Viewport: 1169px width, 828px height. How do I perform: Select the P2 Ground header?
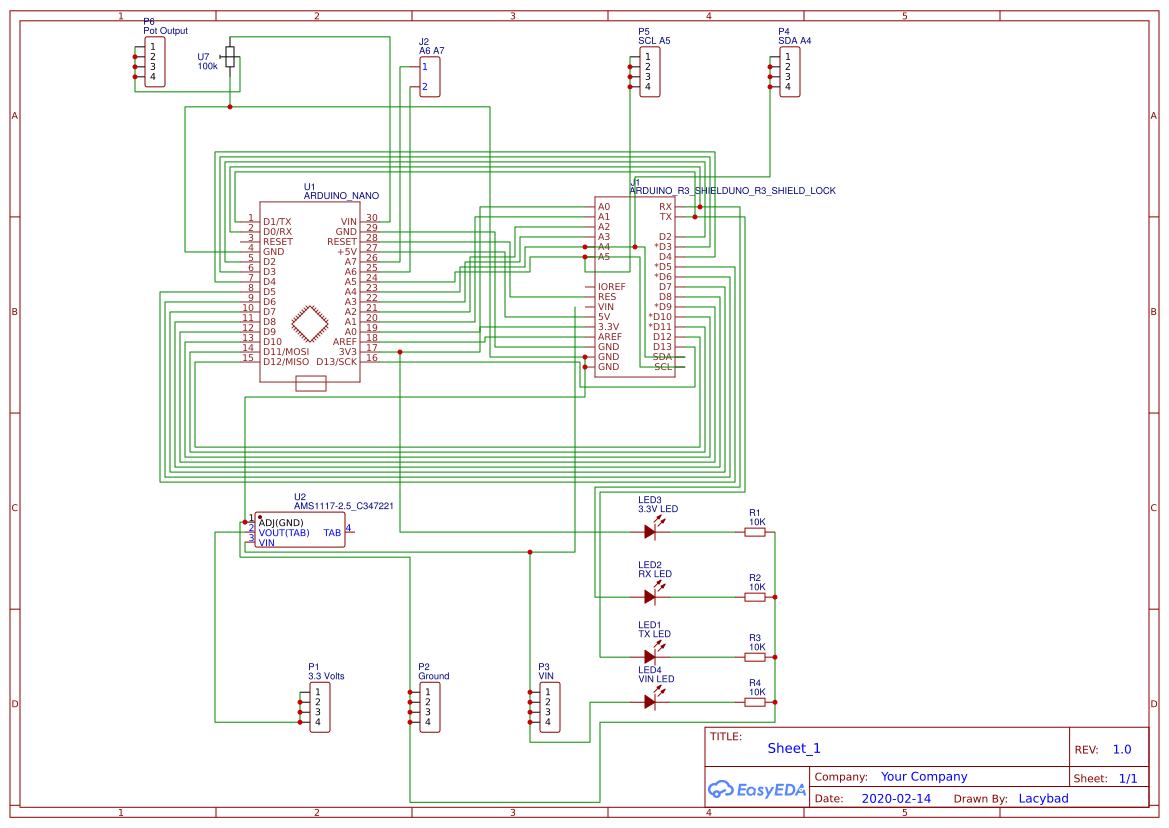tap(428, 707)
